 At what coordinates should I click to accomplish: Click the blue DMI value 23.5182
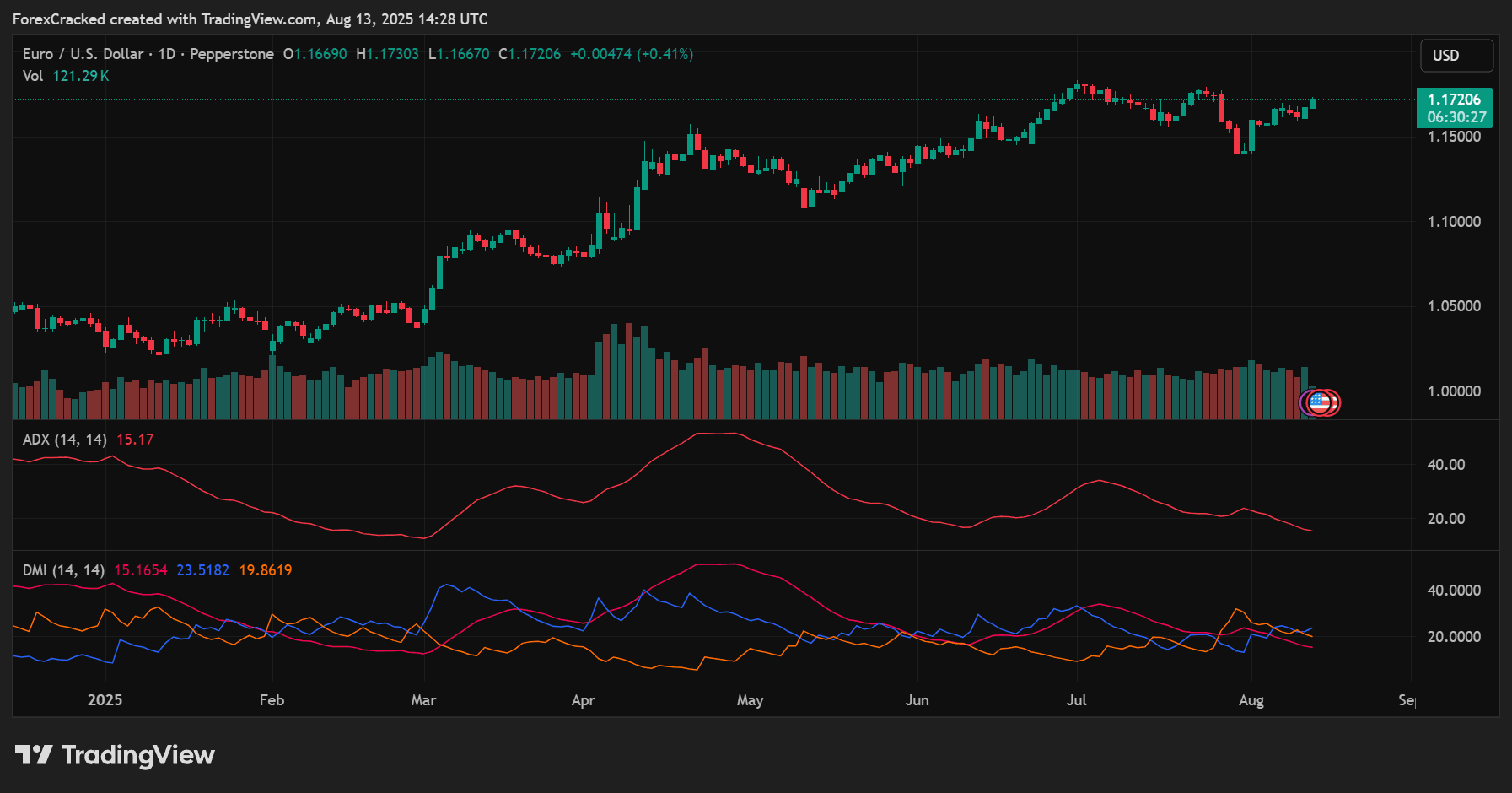(x=202, y=570)
